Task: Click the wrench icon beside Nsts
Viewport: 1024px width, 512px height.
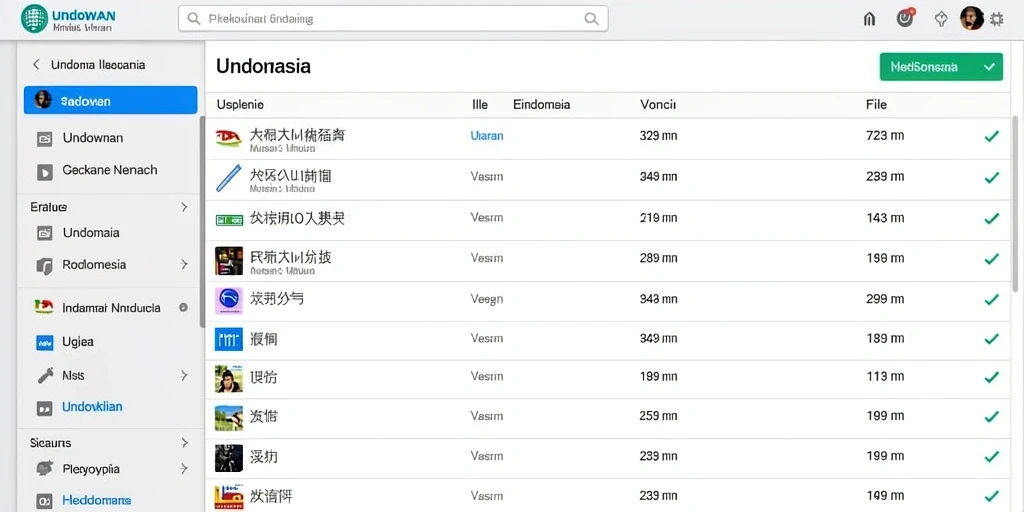Action: [45, 376]
